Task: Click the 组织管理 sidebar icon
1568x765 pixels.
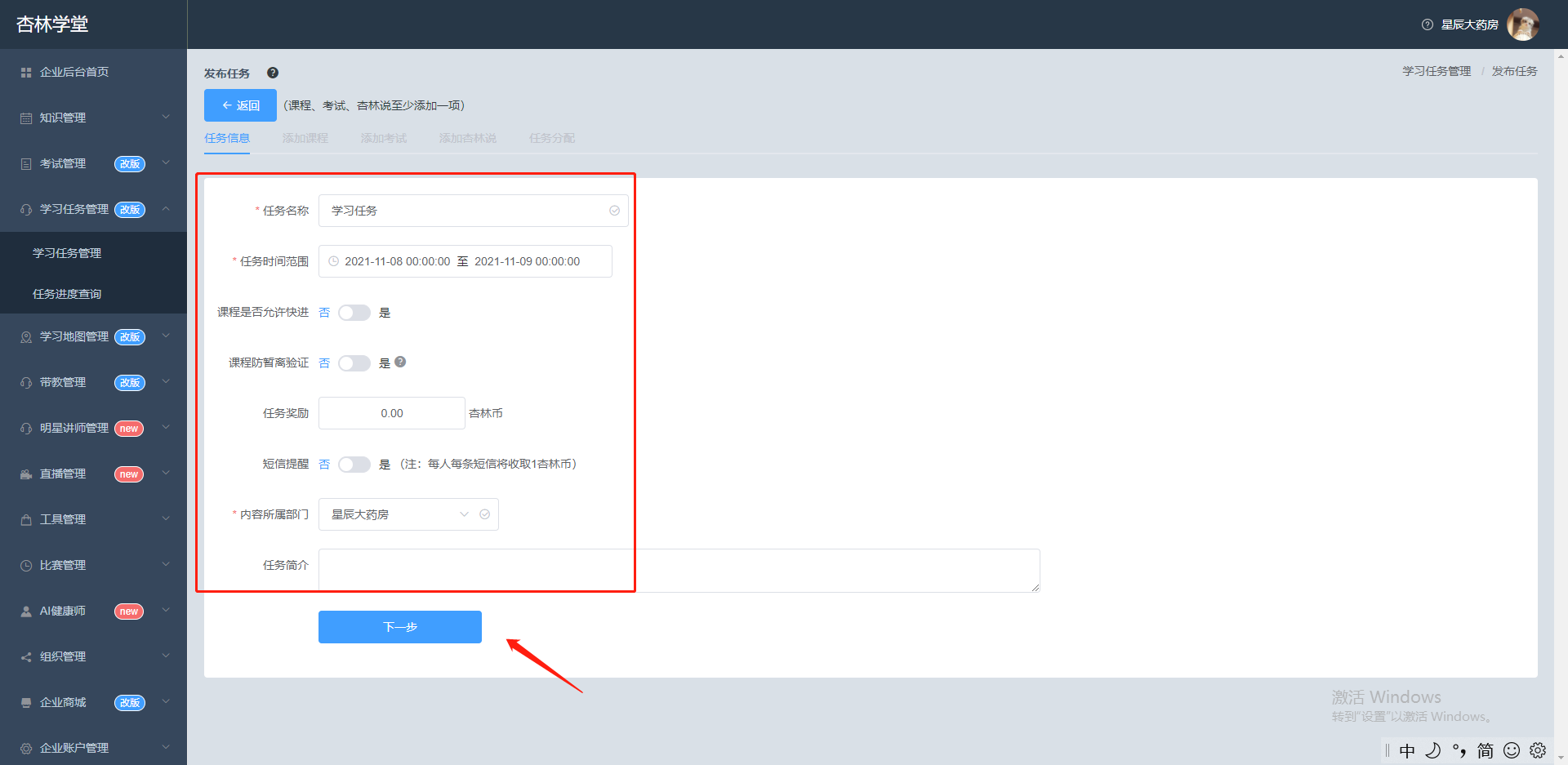Action: pyautogui.click(x=26, y=657)
